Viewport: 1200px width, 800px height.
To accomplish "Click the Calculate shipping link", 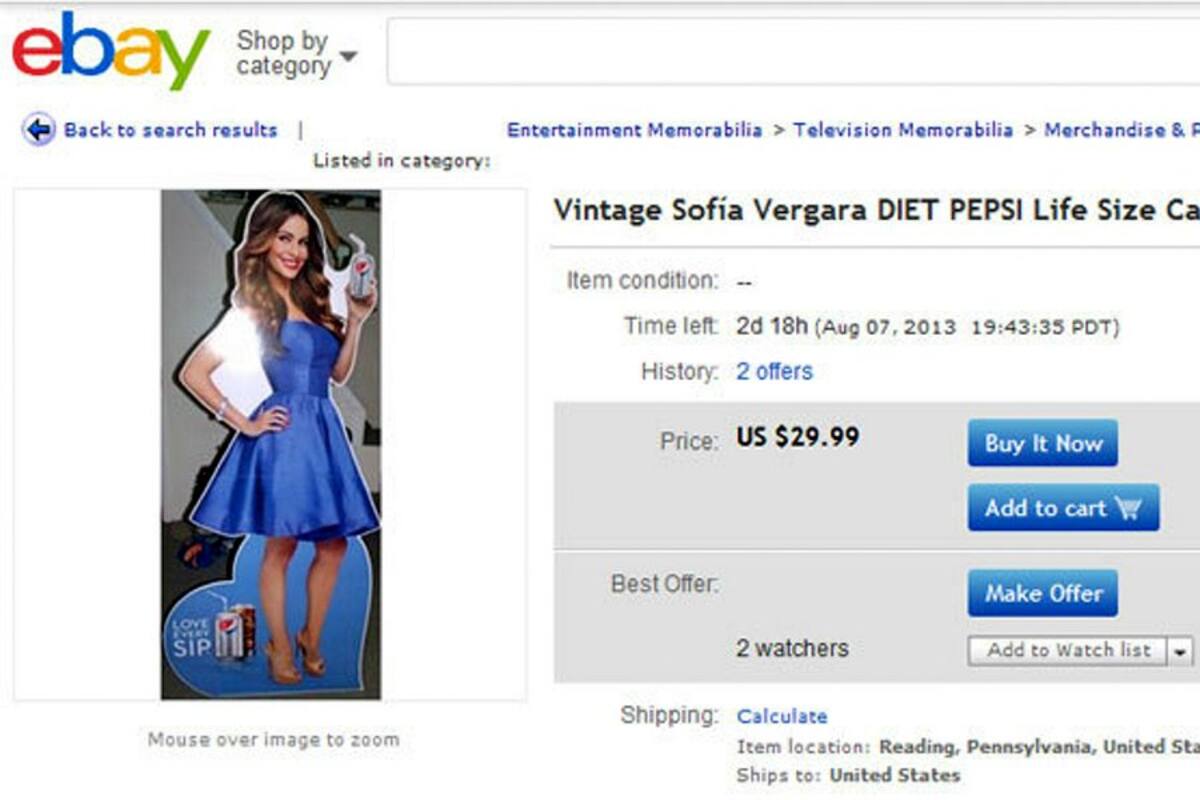I will (x=781, y=716).
